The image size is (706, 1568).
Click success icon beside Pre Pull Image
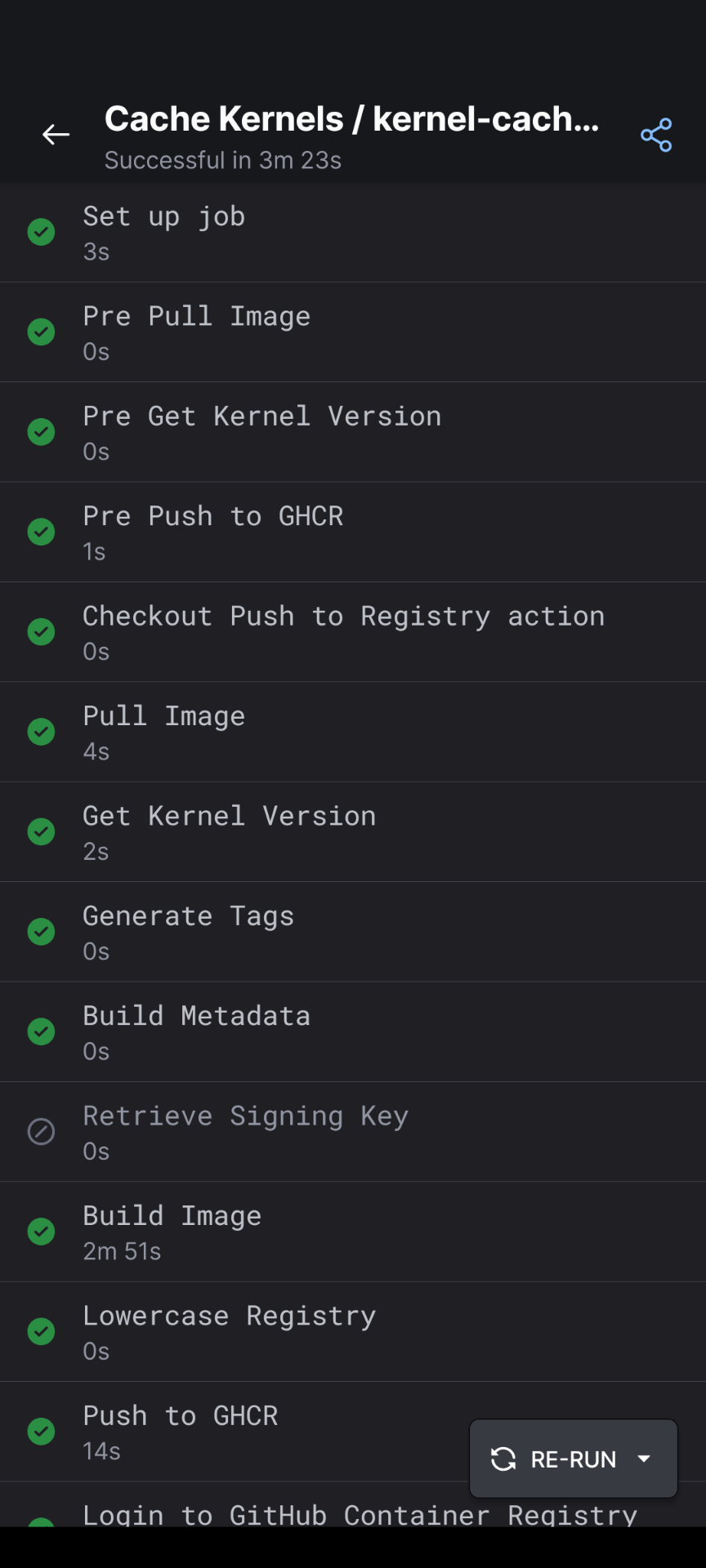(42, 332)
